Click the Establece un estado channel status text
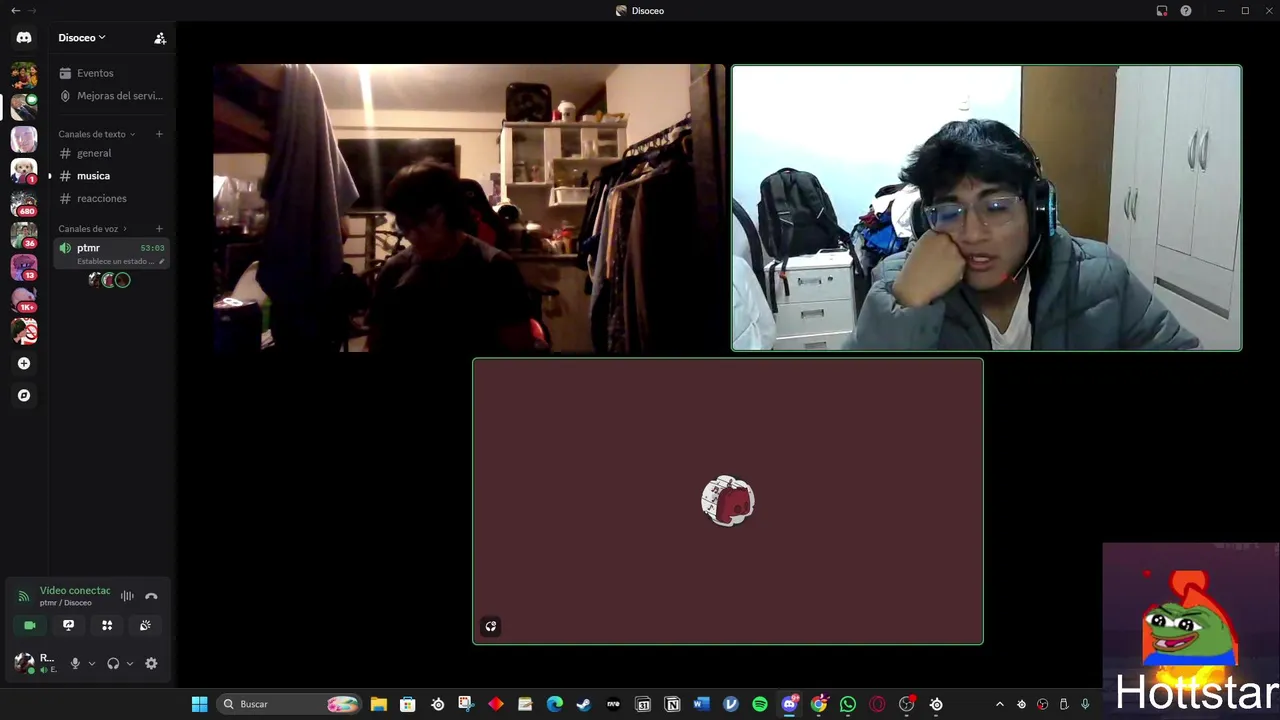Image resolution: width=1280 pixels, height=720 pixels. (115, 261)
